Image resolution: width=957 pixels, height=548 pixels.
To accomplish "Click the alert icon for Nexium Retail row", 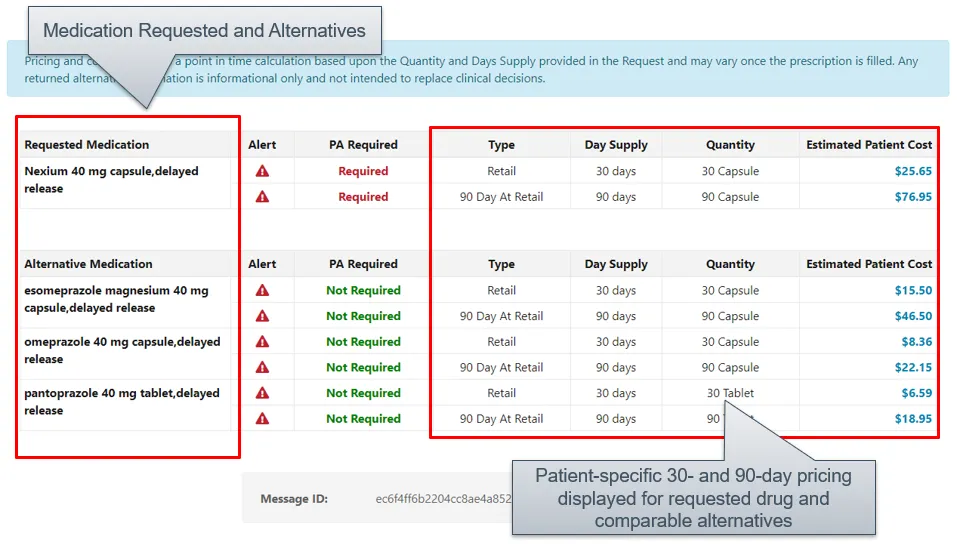I will (262, 171).
